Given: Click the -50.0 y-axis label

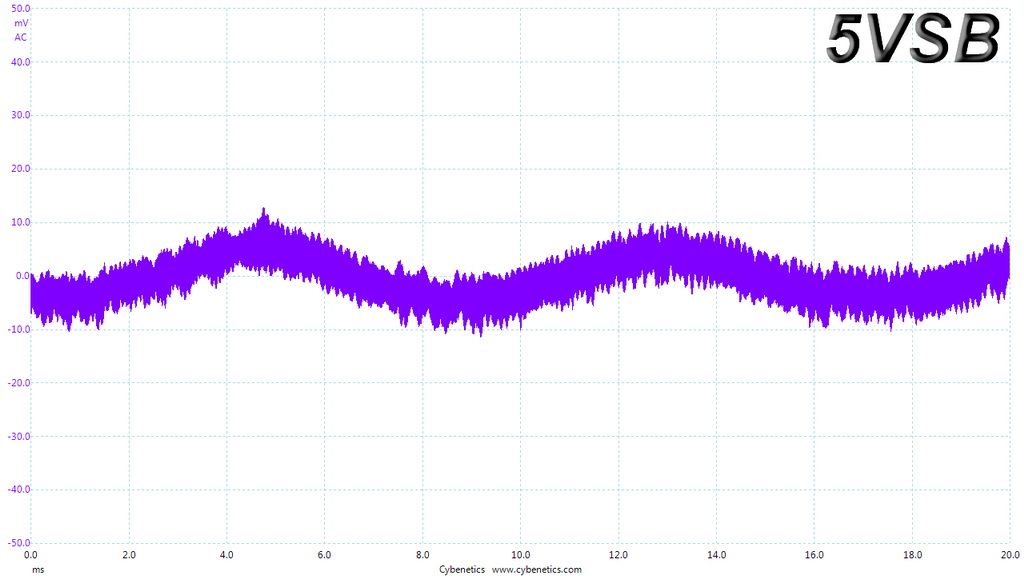Looking at the screenshot, I should pyautogui.click(x=20, y=543).
